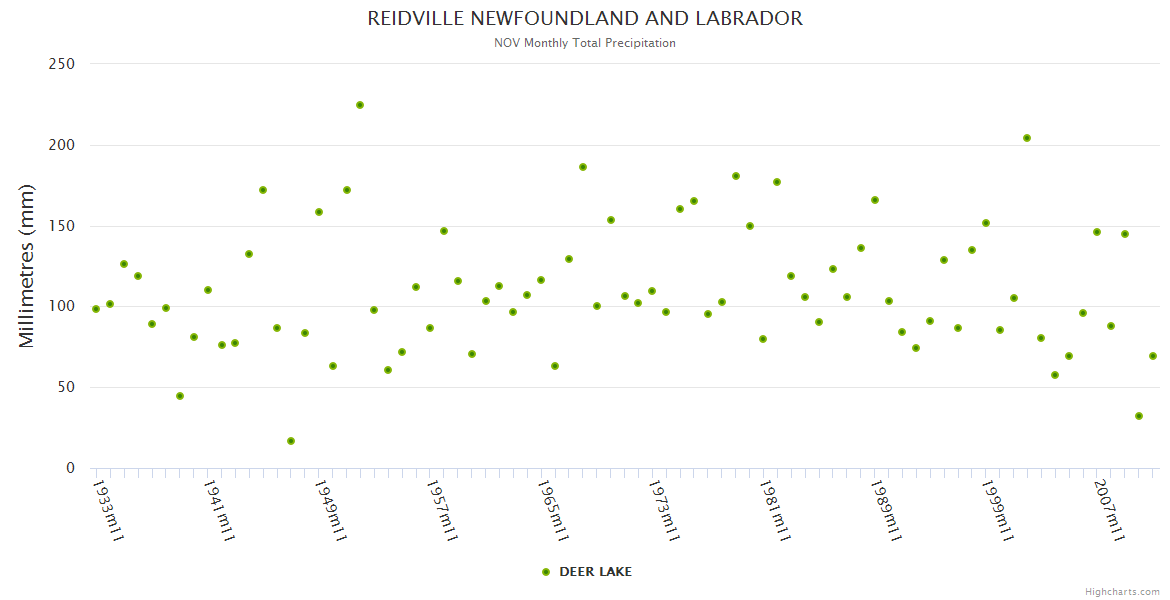The height and width of the screenshot is (600, 1170).
Task: Select the lowest data point near 17 mm
Action: pos(291,441)
